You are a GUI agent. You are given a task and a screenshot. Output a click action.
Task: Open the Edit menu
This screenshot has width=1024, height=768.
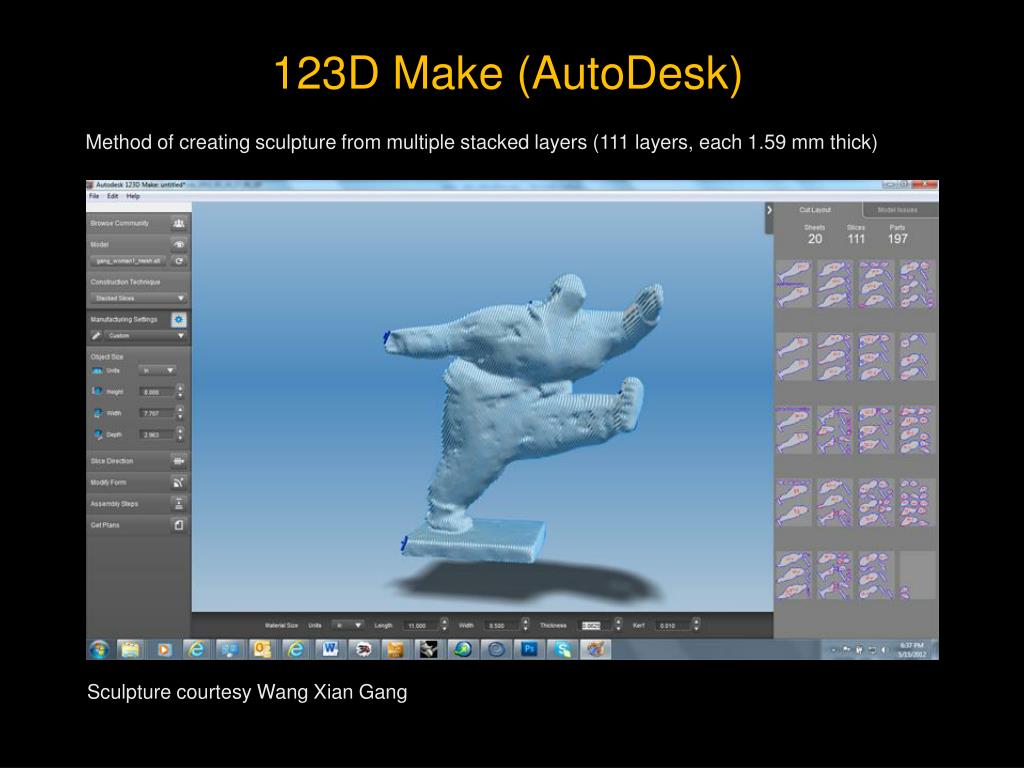tap(112, 196)
